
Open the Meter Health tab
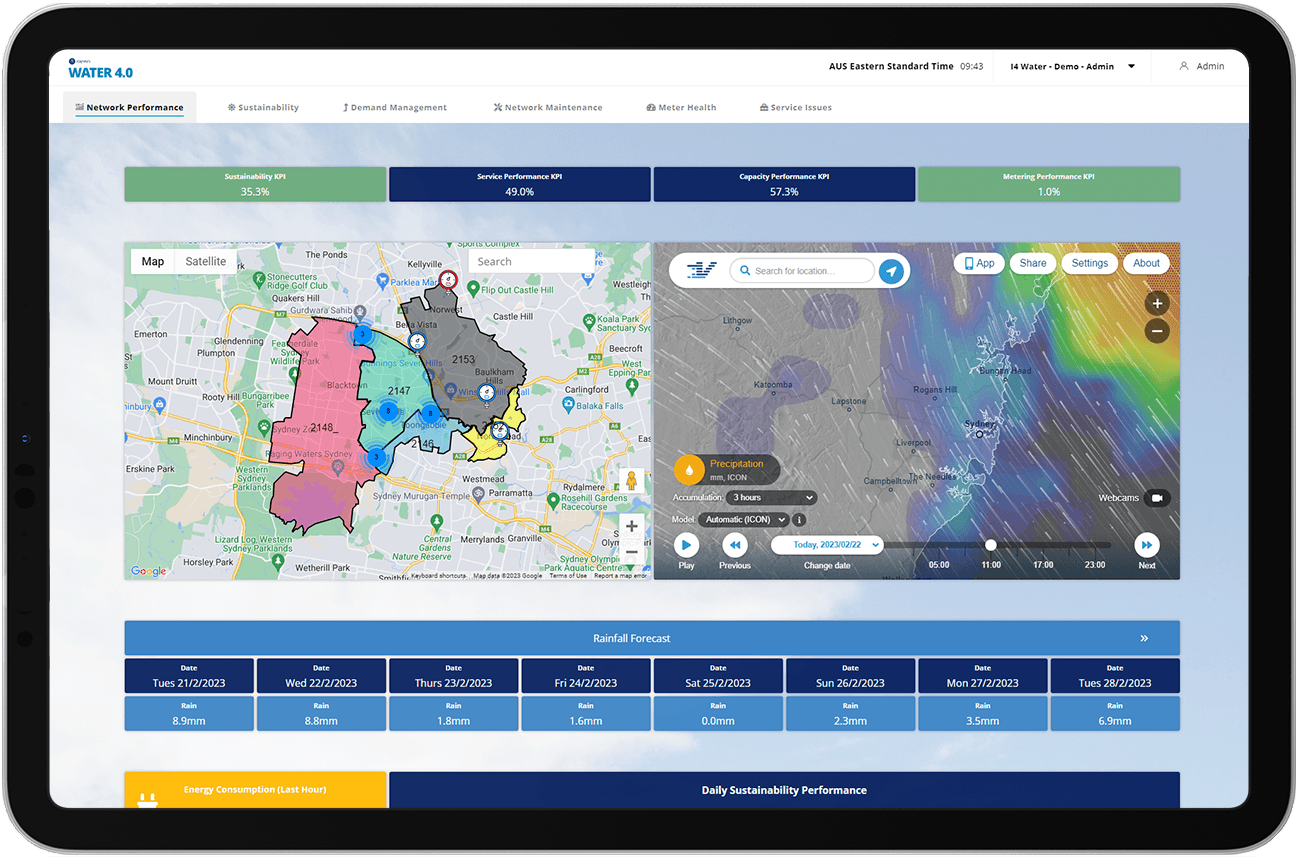681,107
